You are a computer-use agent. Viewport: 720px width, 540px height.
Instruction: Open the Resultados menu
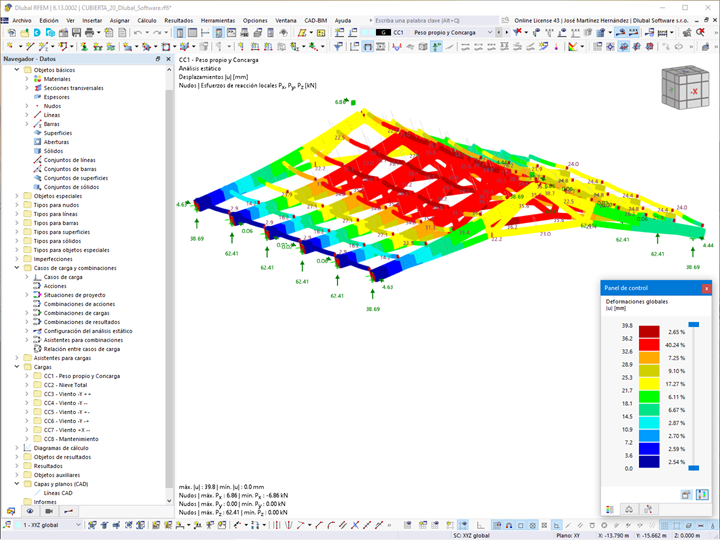(179, 21)
